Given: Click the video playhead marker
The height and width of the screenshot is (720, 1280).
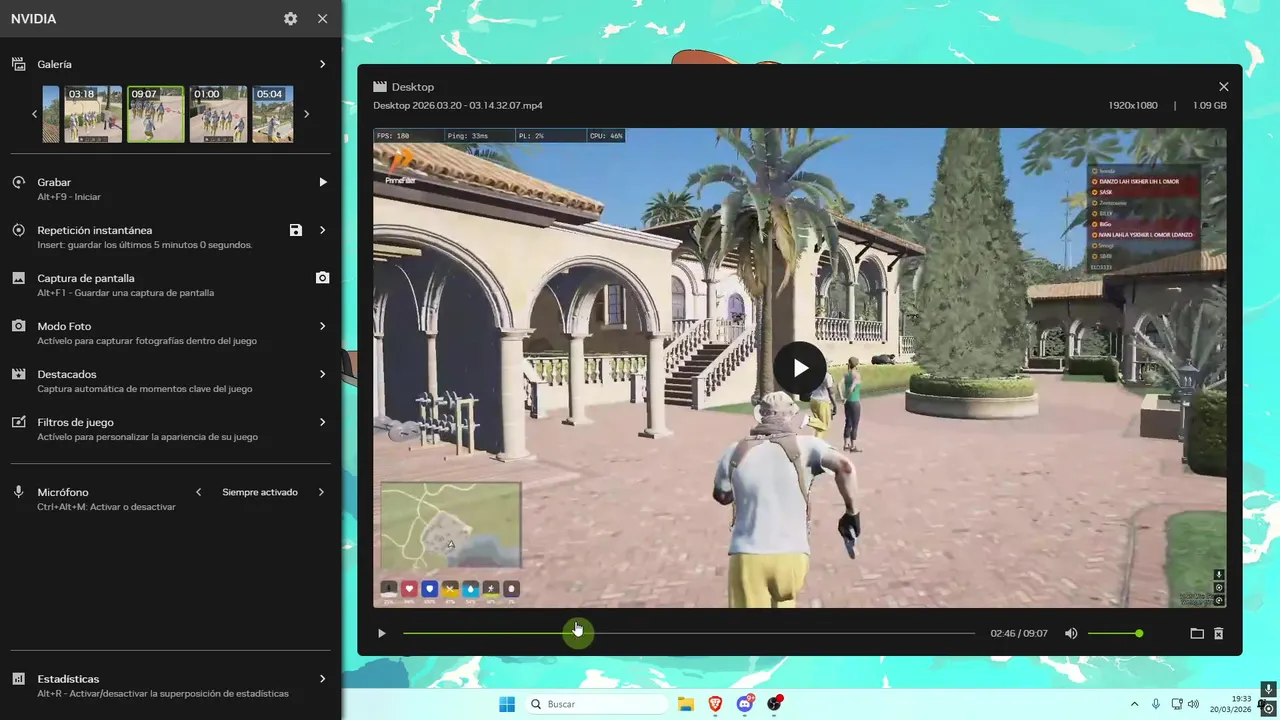Looking at the screenshot, I should tap(577, 633).
